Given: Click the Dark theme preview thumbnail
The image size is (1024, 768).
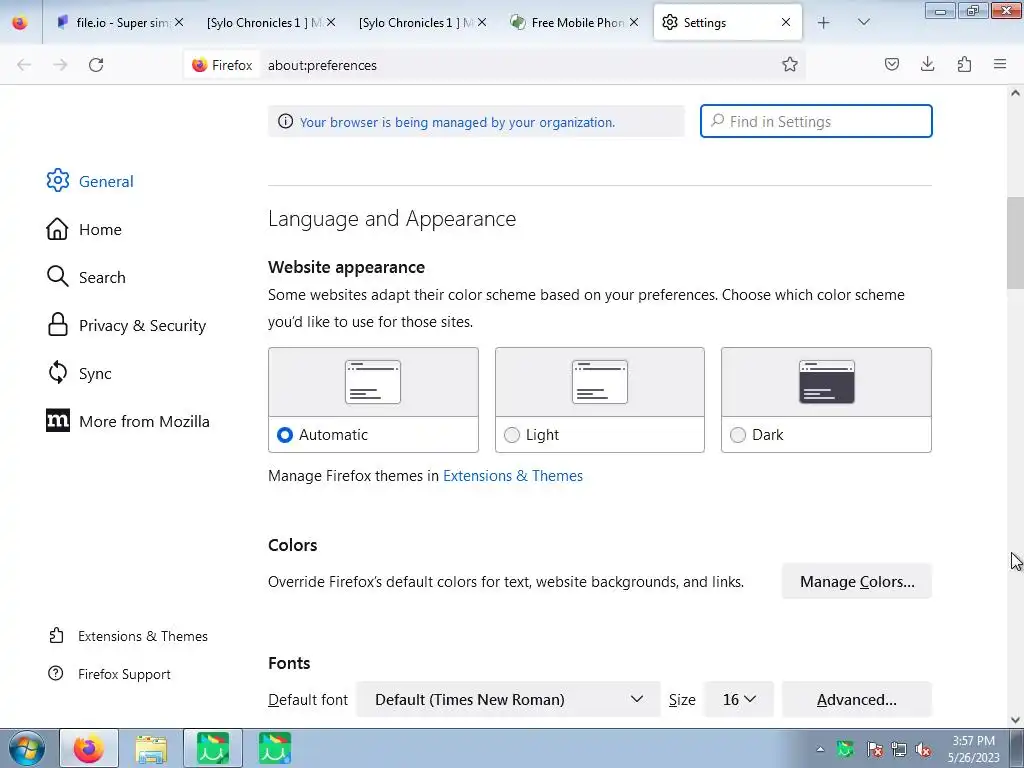Looking at the screenshot, I should point(826,382).
